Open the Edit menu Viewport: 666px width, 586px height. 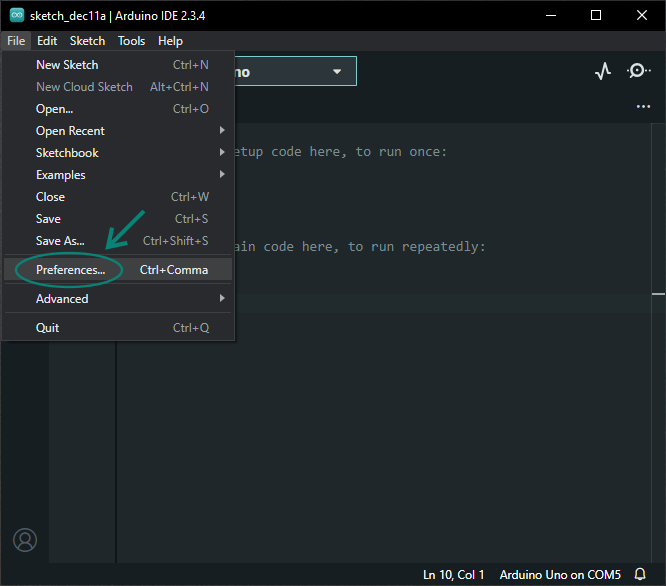point(47,41)
